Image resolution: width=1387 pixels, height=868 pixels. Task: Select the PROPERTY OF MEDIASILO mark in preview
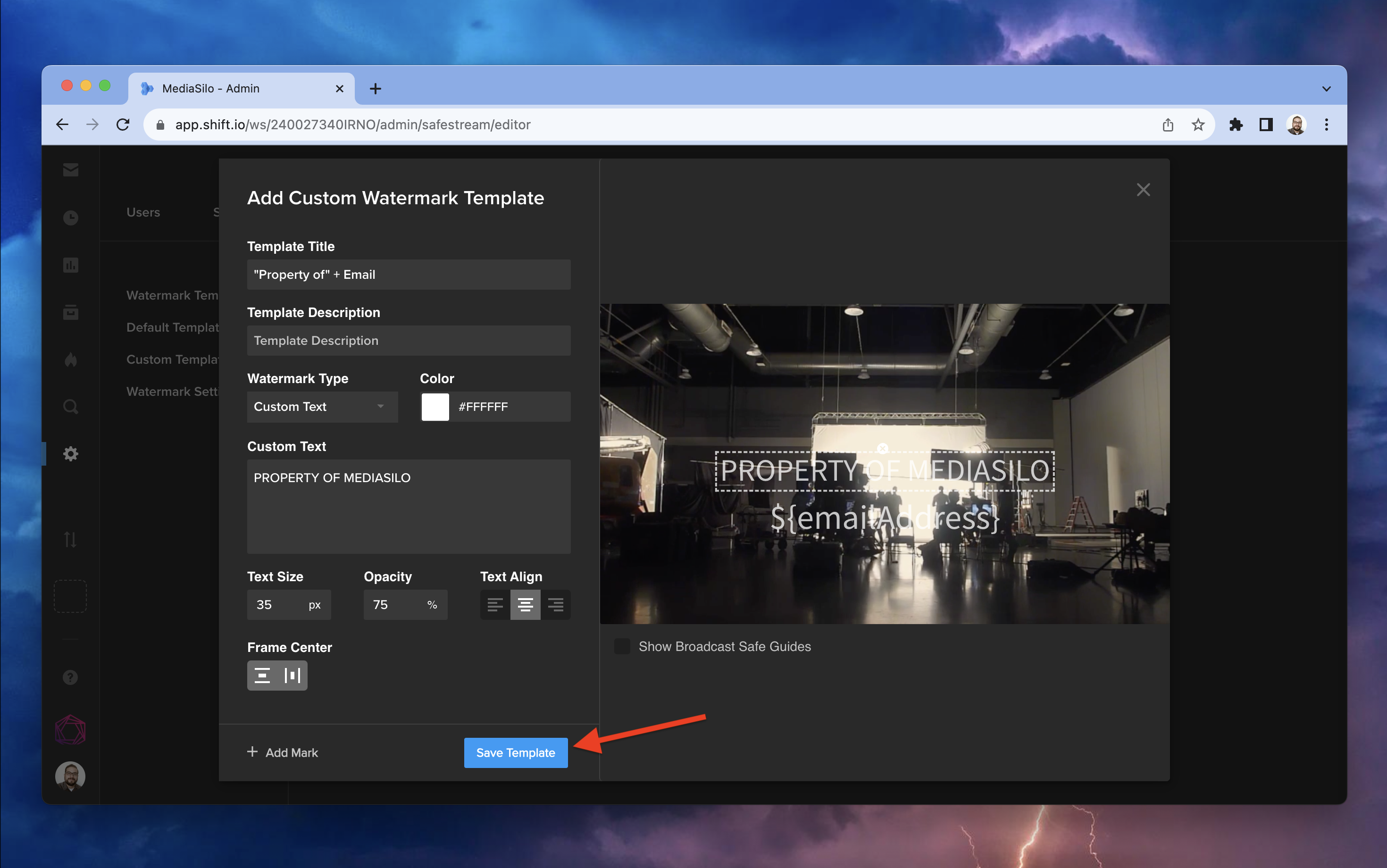point(885,471)
